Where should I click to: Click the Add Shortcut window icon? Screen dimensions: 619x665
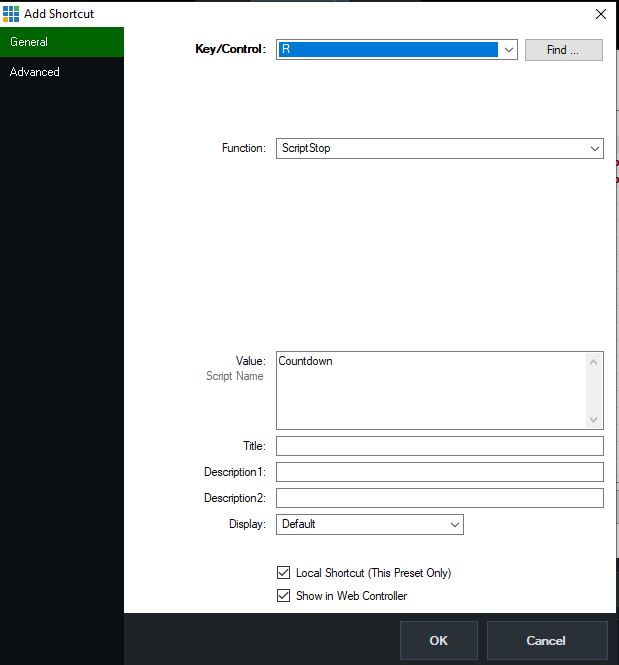pyautogui.click(x=12, y=14)
